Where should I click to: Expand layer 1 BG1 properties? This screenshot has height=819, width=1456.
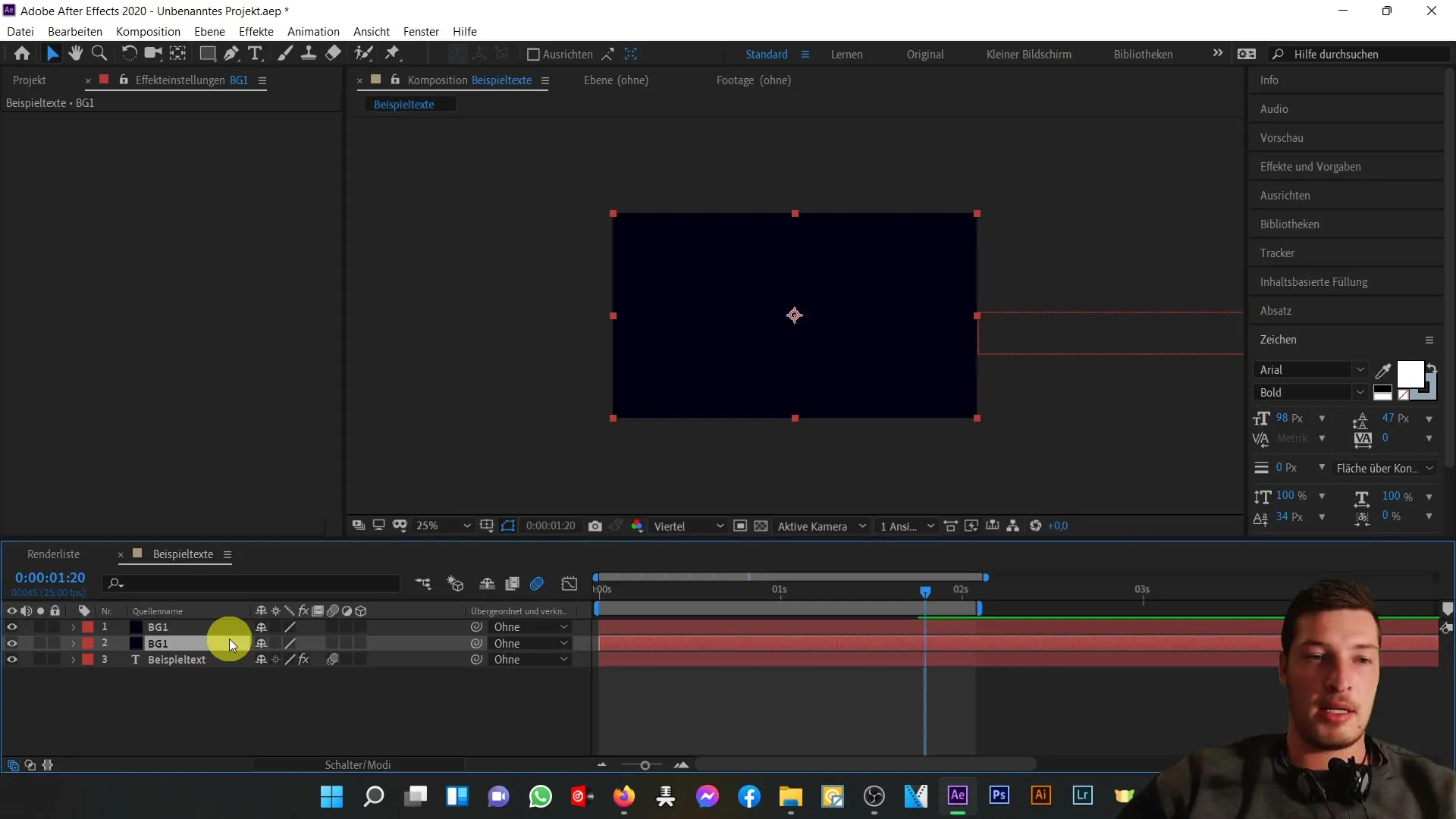pyautogui.click(x=73, y=627)
